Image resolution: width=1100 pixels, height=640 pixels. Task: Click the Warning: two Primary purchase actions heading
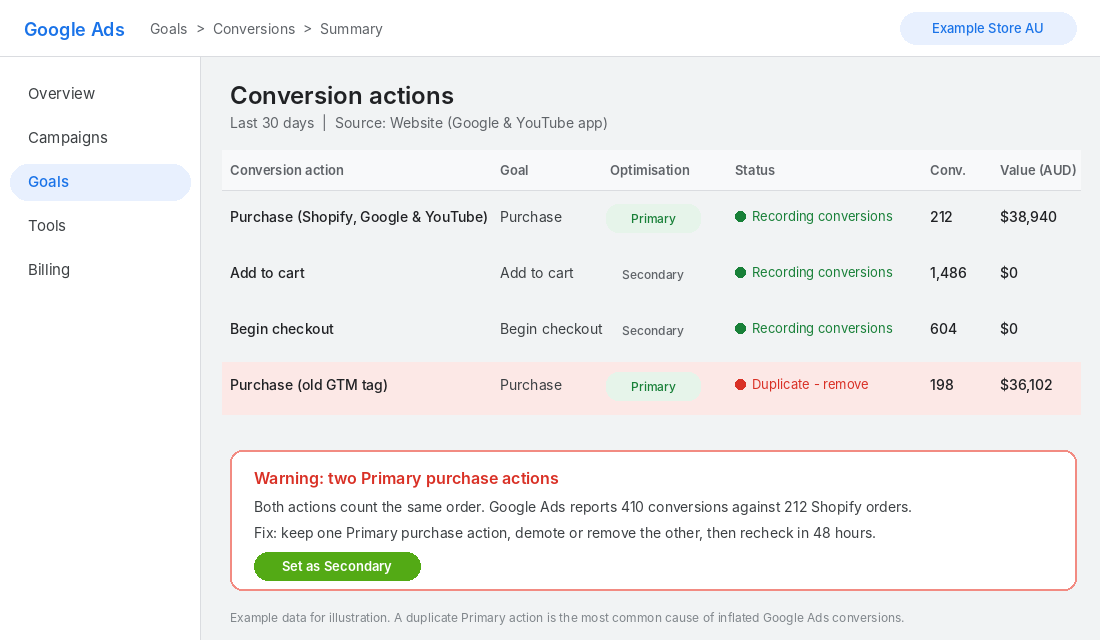tap(406, 479)
